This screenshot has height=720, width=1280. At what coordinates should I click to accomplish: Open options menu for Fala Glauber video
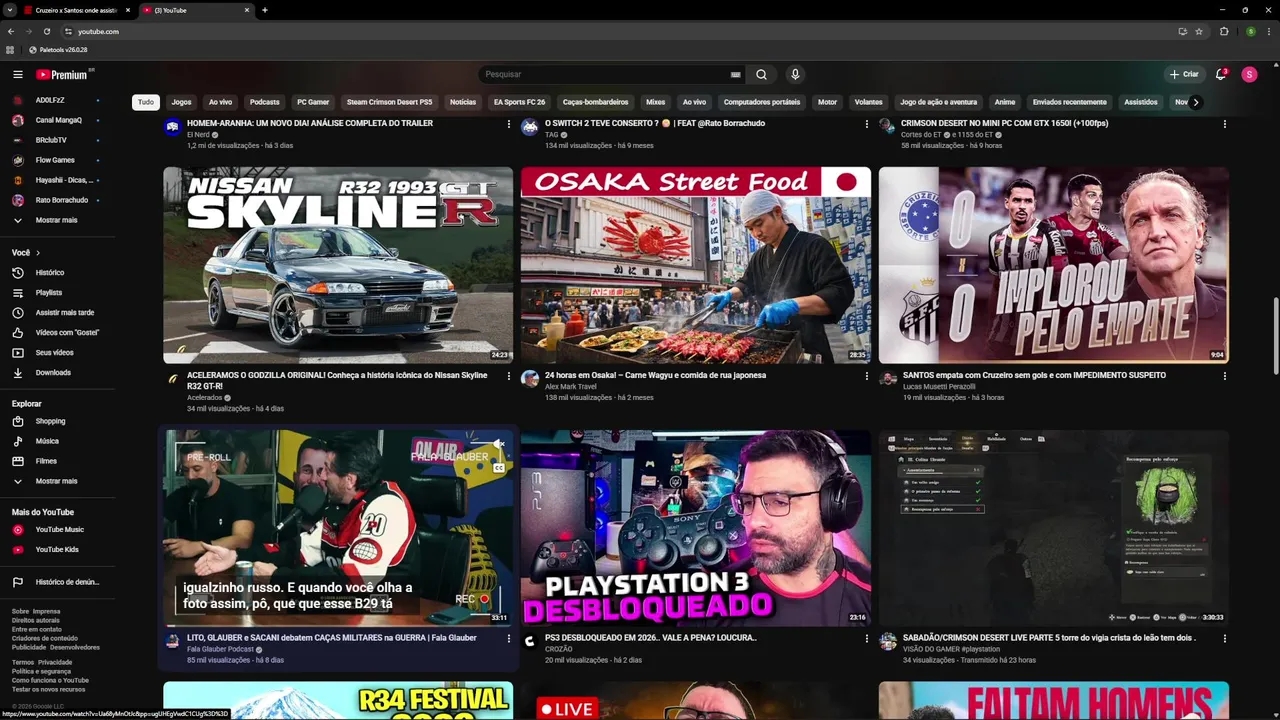click(x=509, y=638)
